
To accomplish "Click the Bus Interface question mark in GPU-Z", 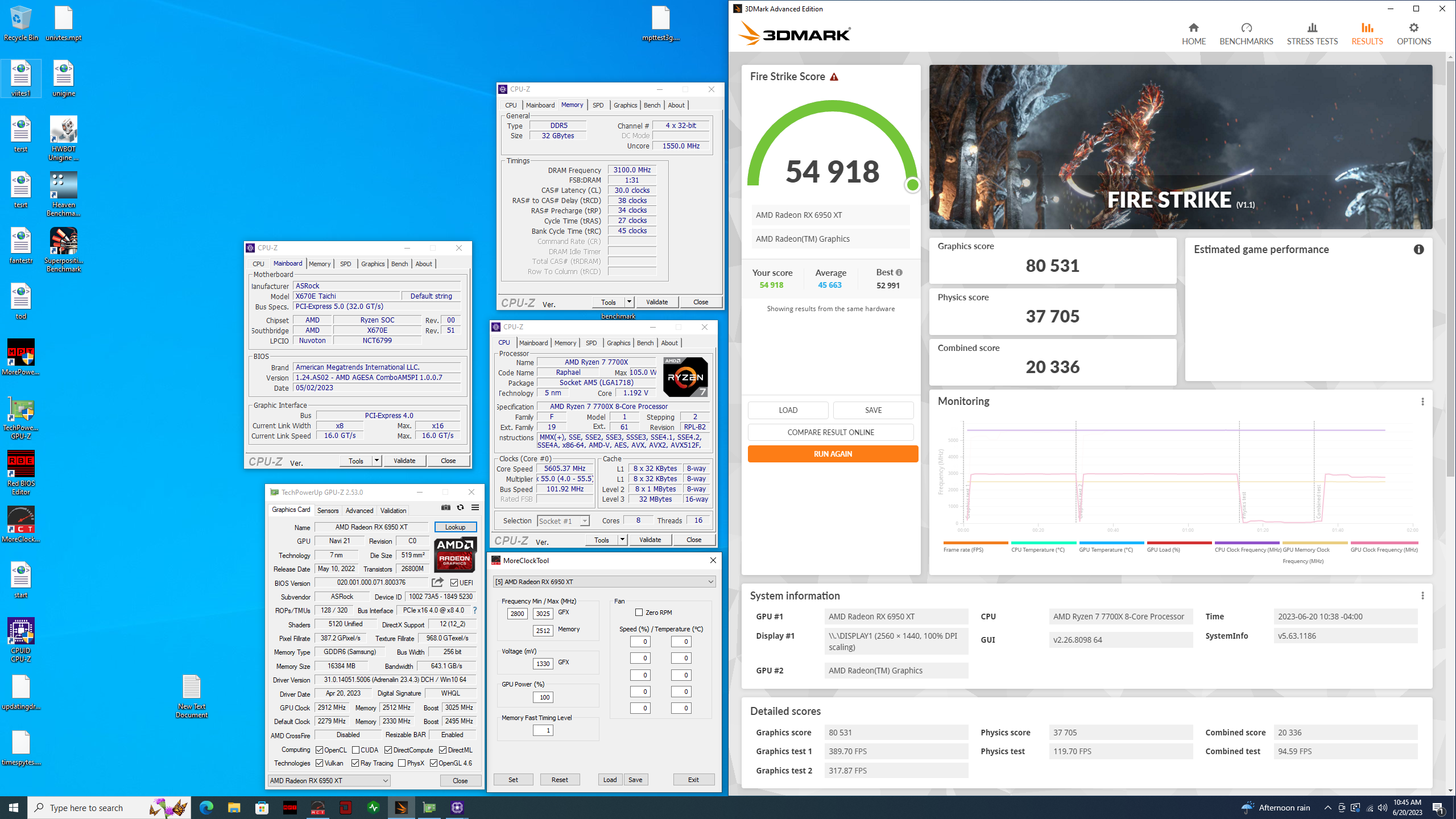I will pyautogui.click(x=475, y=610).
